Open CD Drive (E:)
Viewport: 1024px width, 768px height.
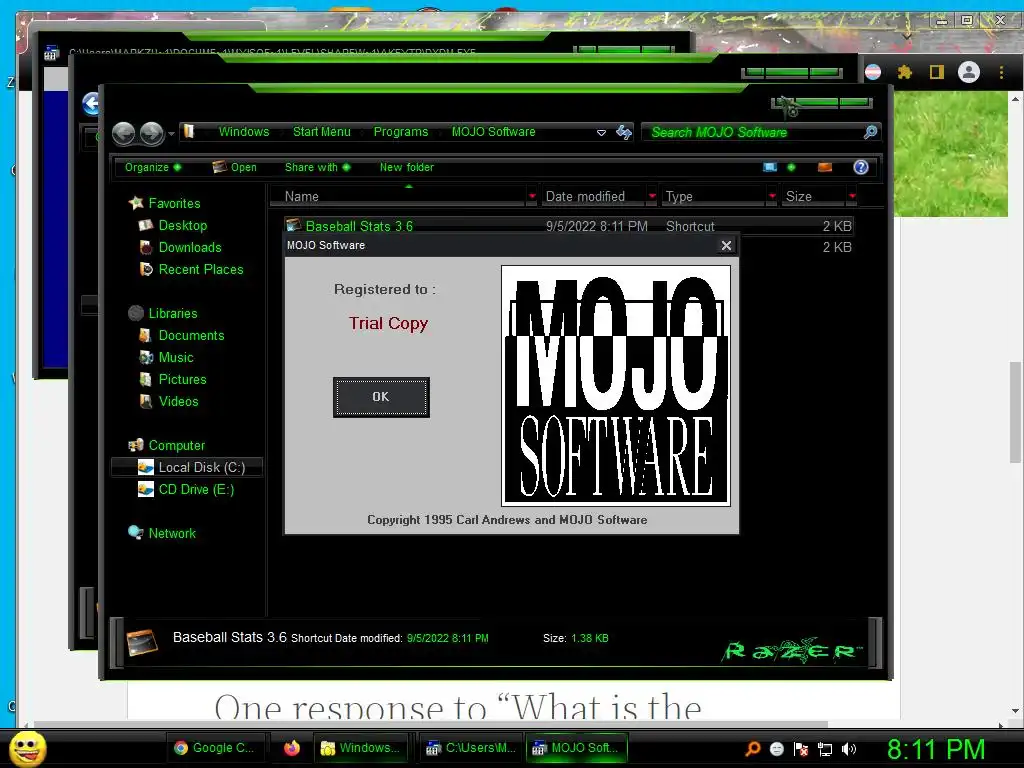tap(196, 489)
